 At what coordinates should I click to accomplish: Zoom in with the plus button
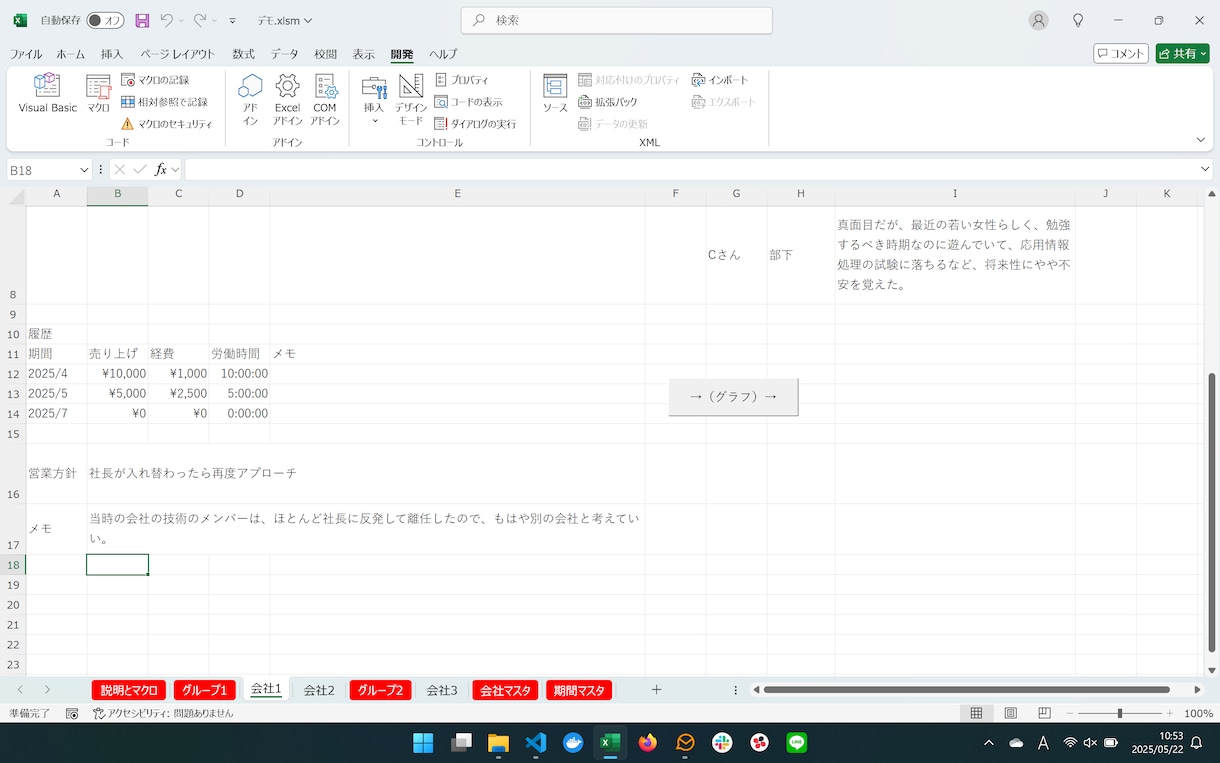(x=1168, y=713)
